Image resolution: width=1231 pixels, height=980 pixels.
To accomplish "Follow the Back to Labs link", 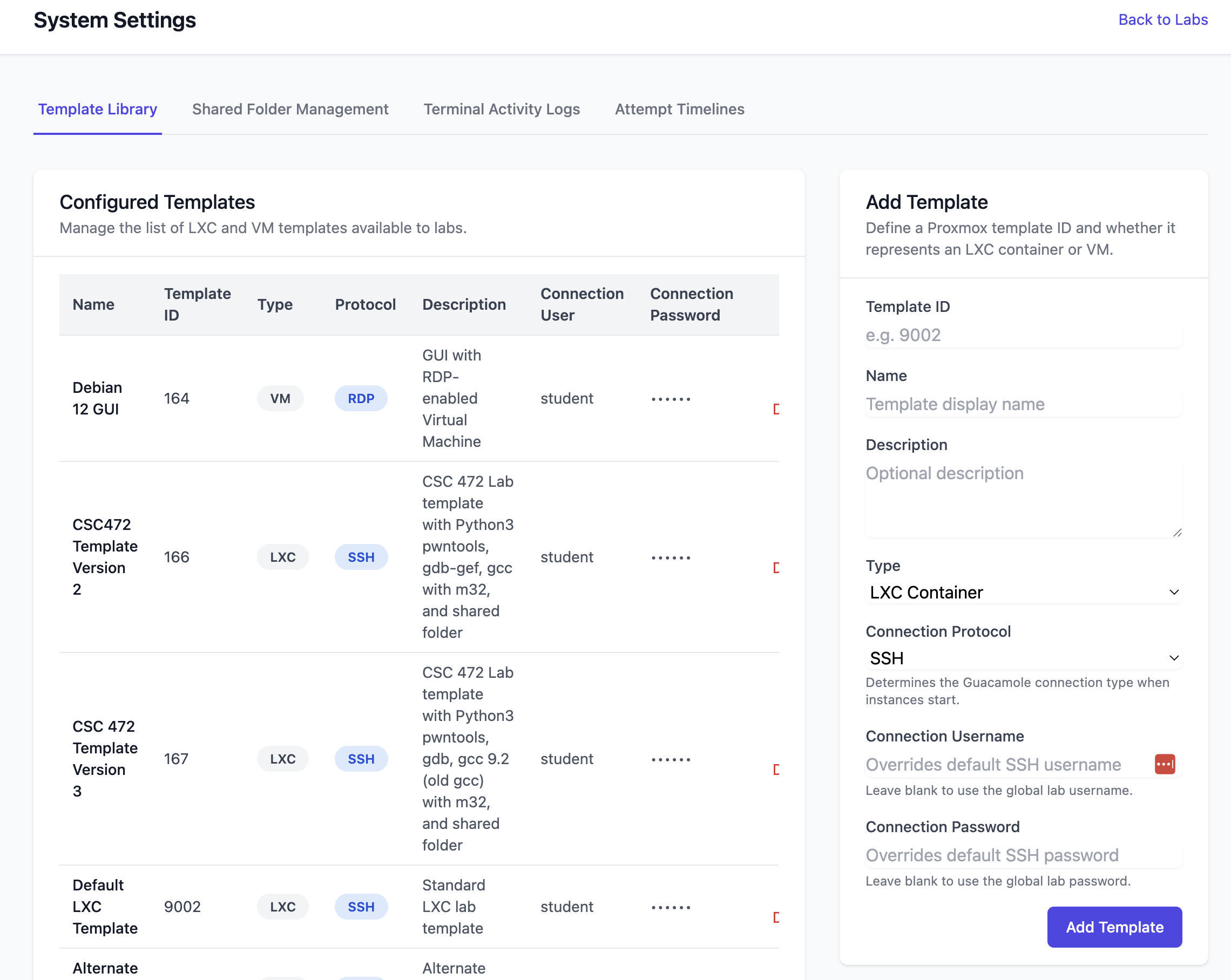I will pos(1162,19).
